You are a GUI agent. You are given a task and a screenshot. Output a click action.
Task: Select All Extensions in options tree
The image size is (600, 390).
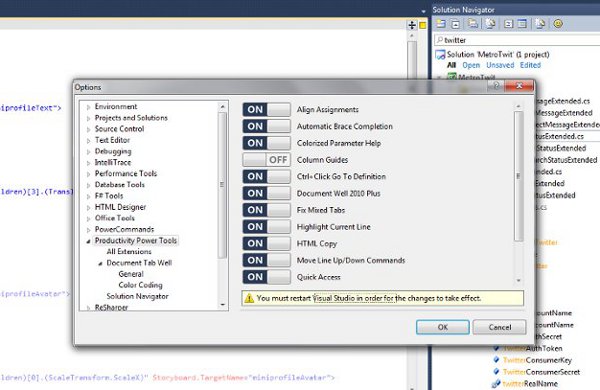point(129,251)
